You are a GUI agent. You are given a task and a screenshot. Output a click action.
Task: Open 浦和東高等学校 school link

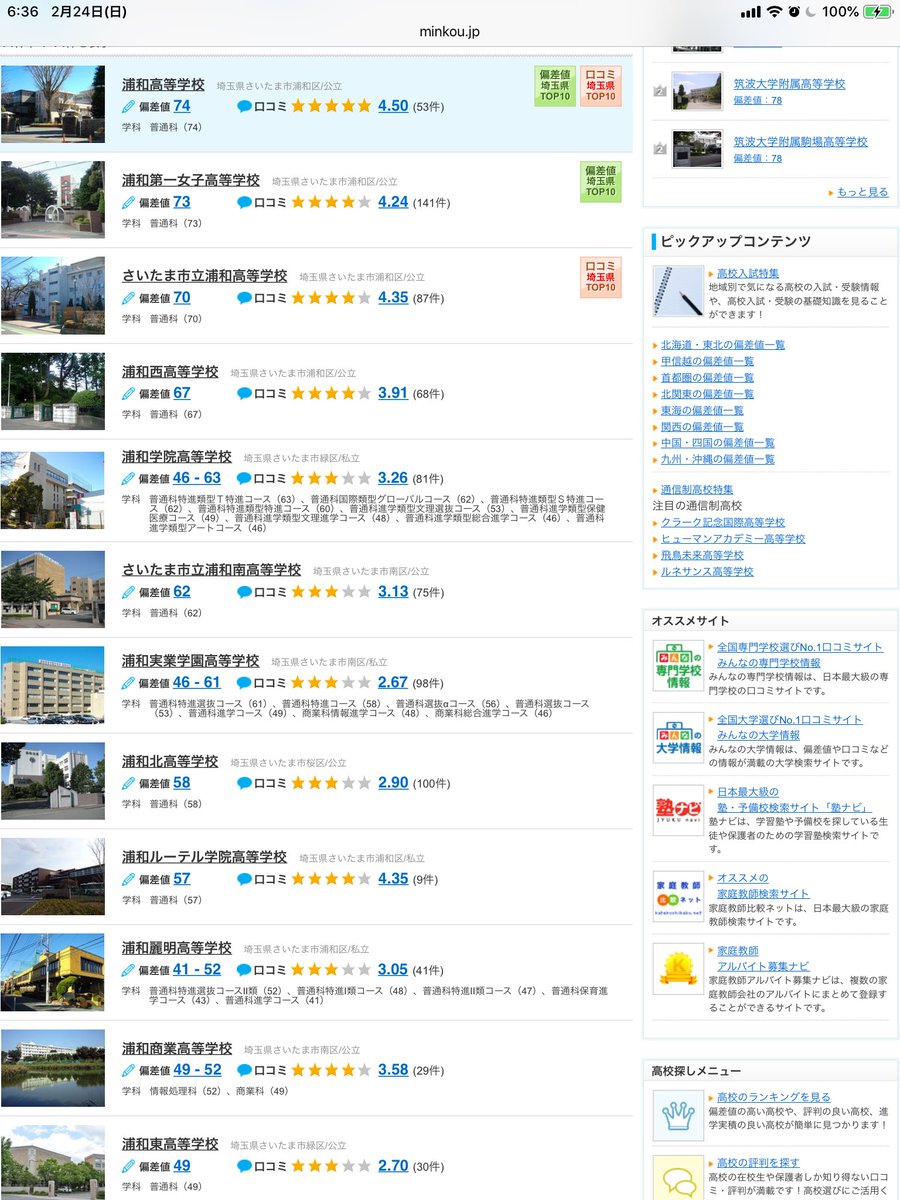tap(170, 1144)
